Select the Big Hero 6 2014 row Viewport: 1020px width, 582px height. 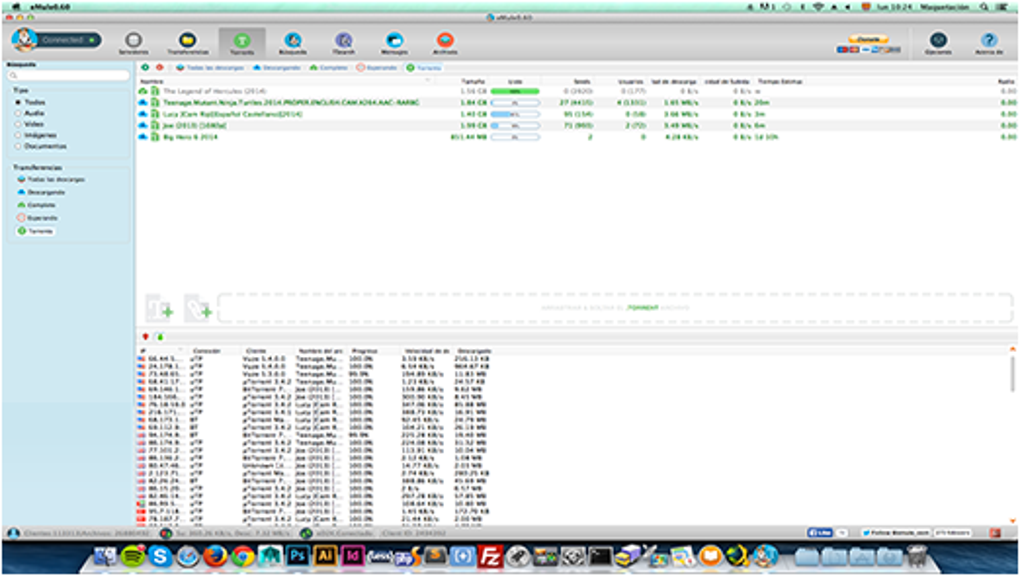(576, 137)
